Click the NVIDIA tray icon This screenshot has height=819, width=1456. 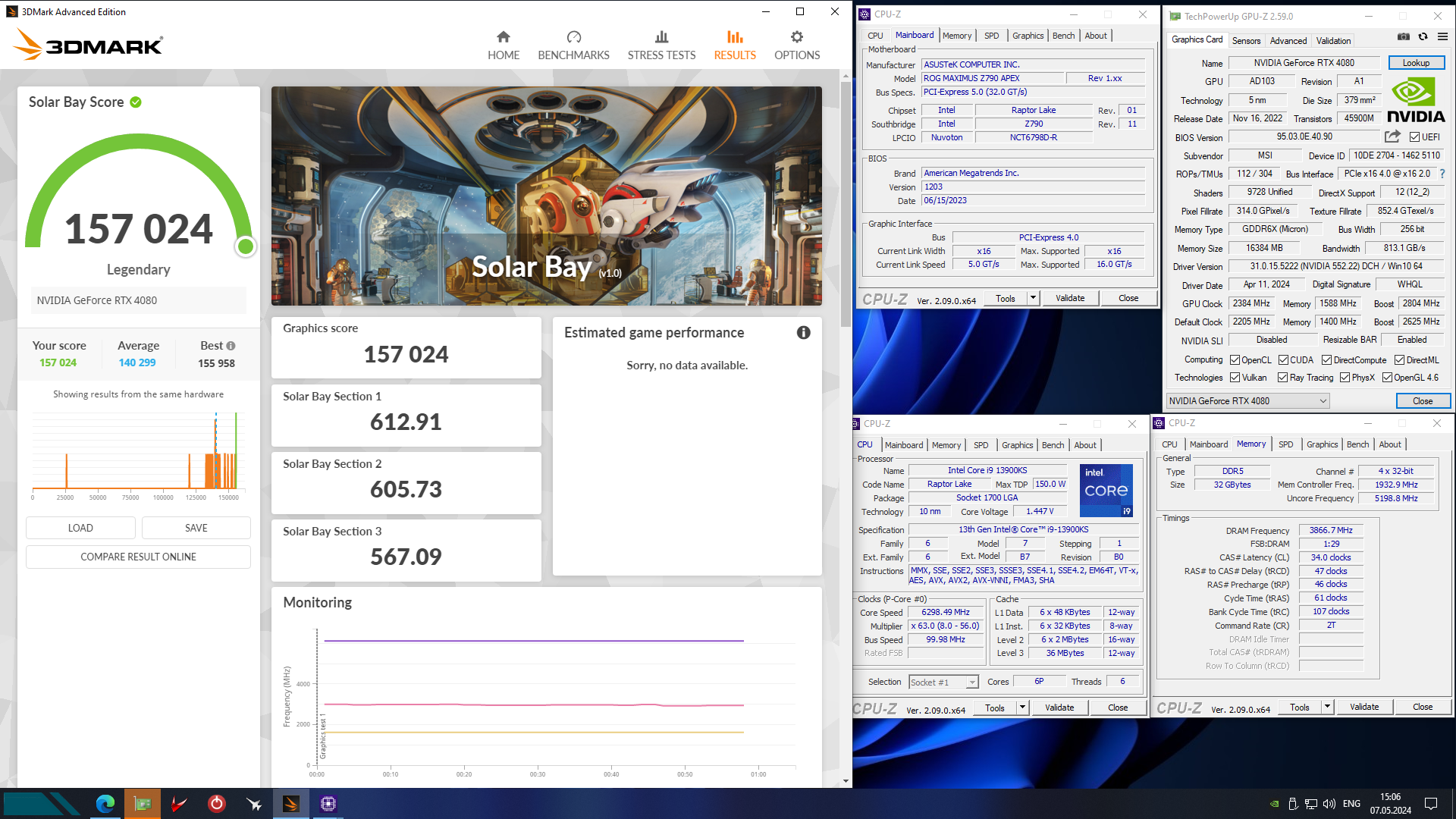(1274, 804)
